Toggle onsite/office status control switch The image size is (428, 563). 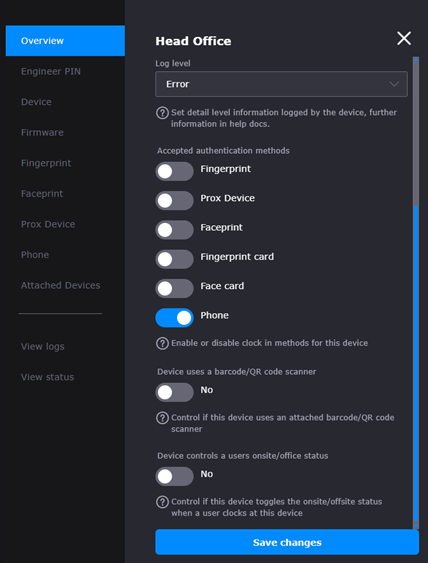click(175, 476)
